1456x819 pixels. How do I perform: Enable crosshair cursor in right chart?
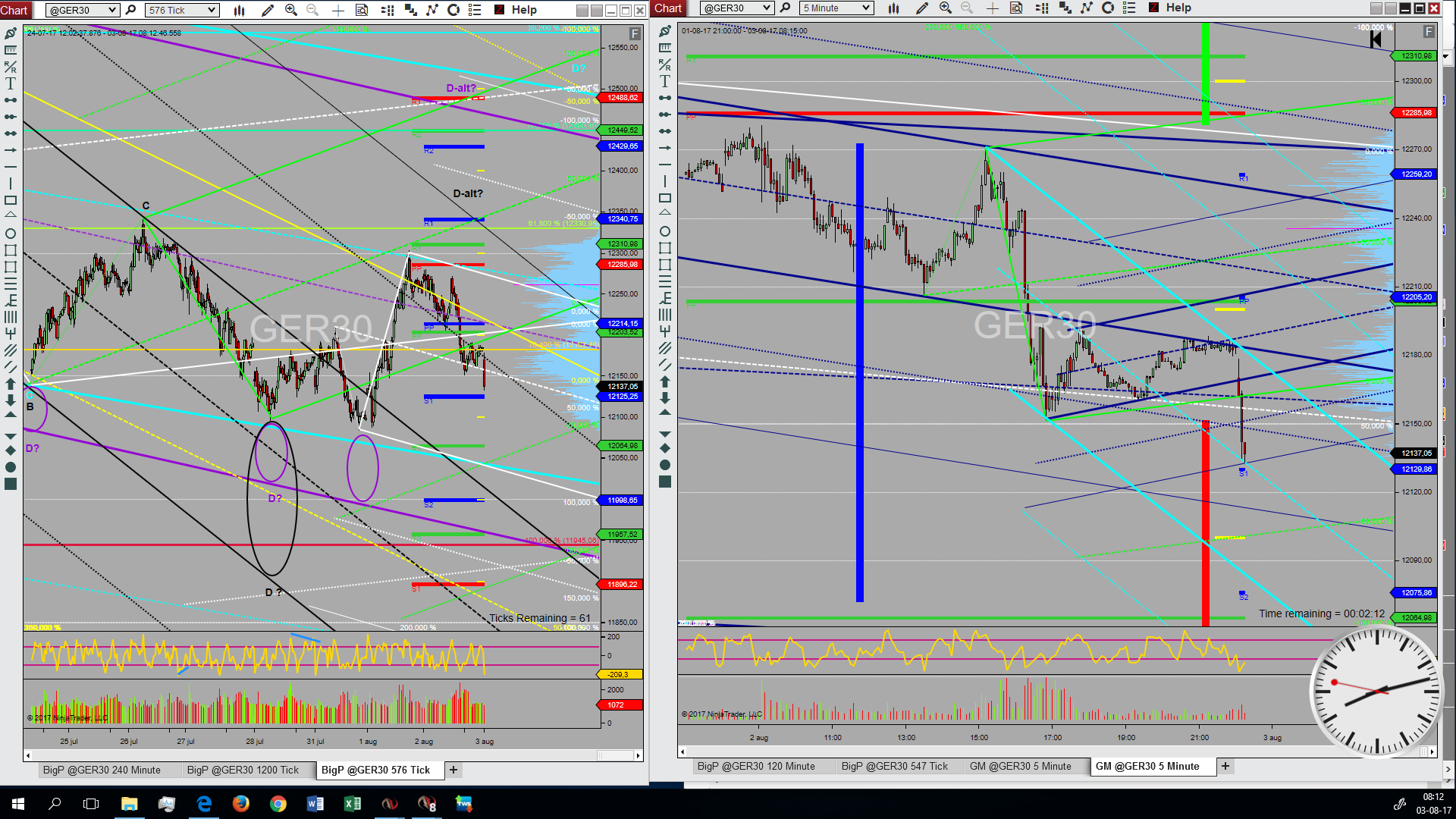(x=992, y=8)
